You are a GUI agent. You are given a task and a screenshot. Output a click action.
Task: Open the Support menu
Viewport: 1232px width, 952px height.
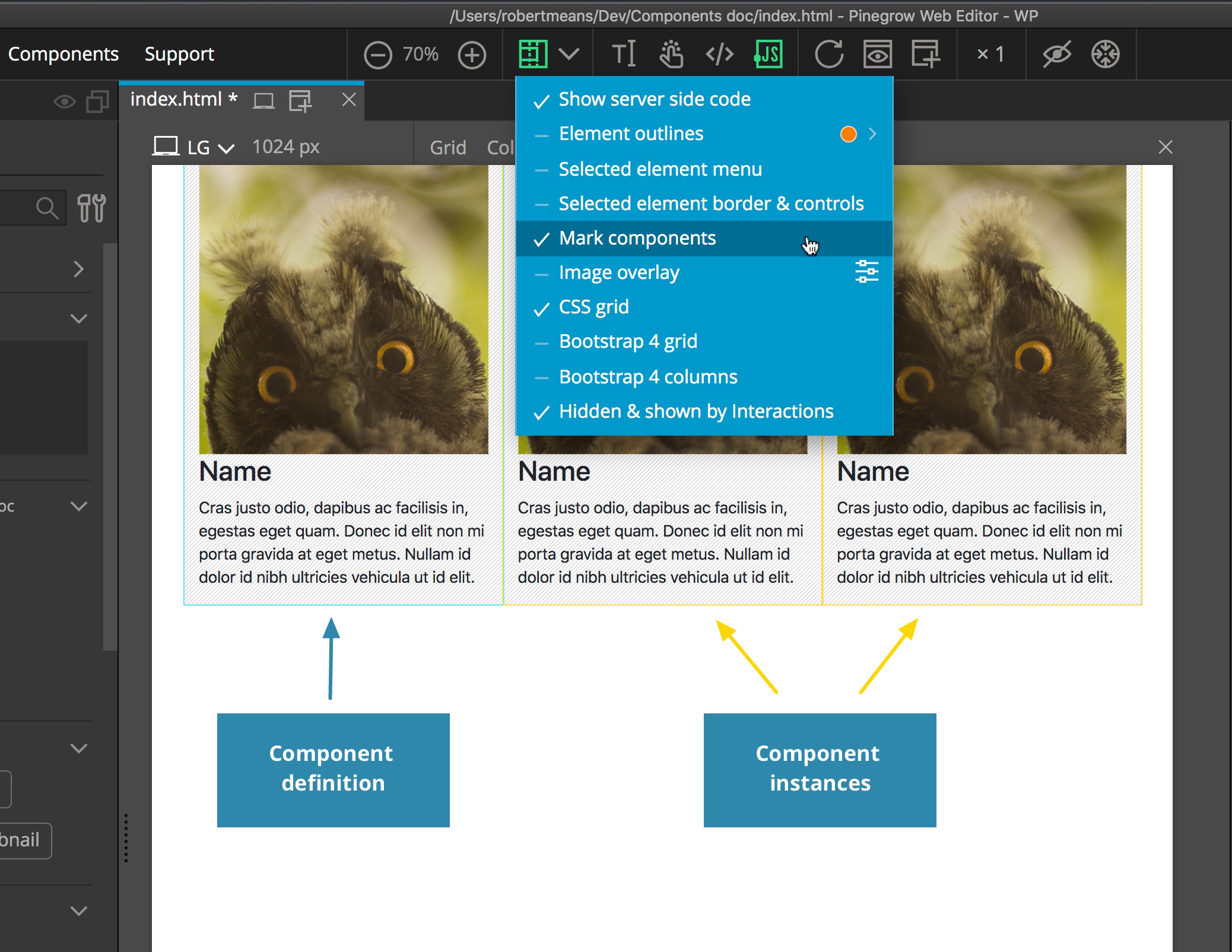[179, 54]
